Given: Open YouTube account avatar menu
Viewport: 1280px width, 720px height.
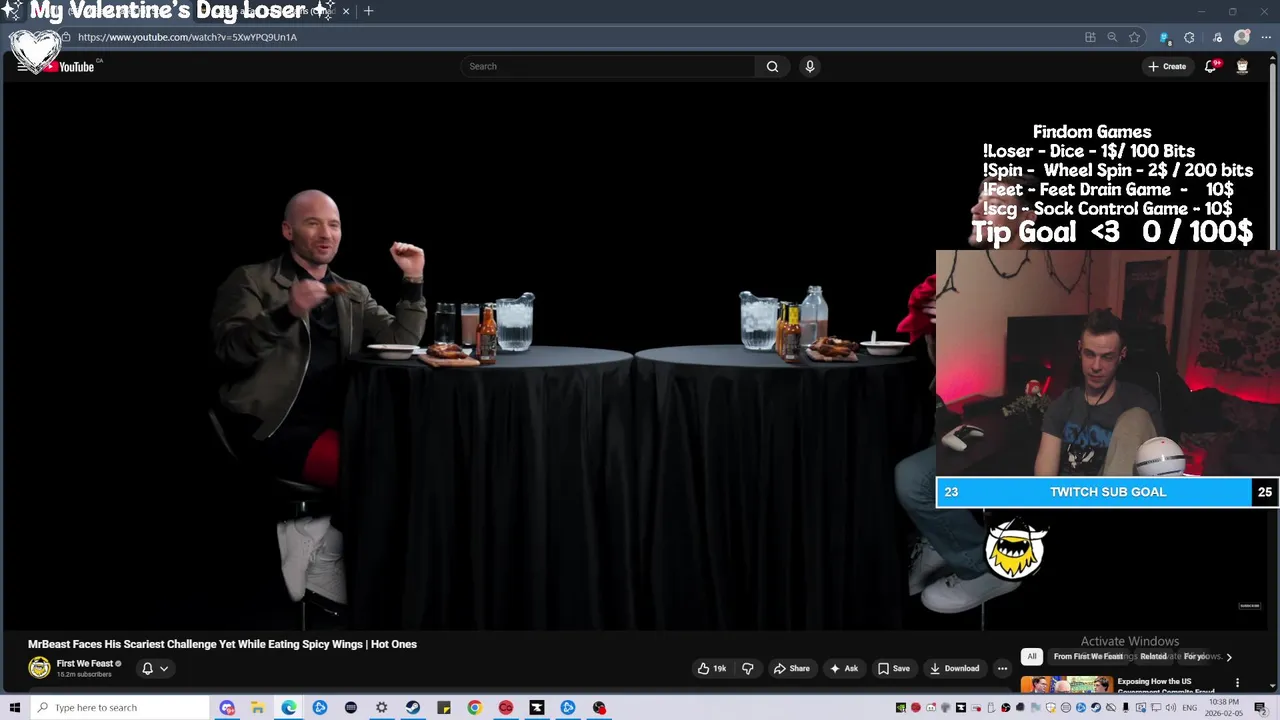Looking at the screenshot, I should [x=1242, y=66].
